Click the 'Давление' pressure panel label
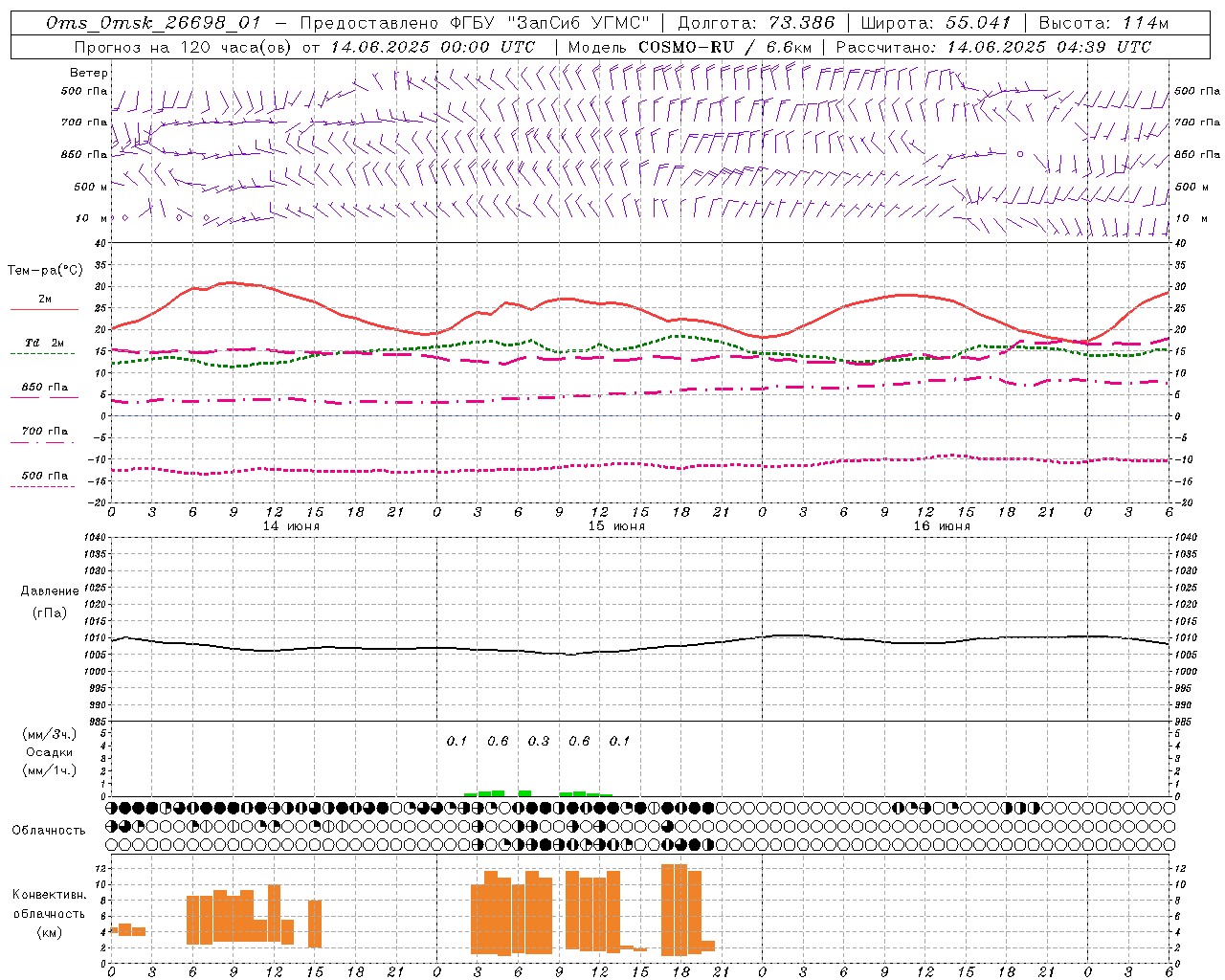The image size is (1225, 980). pos(50,591)
